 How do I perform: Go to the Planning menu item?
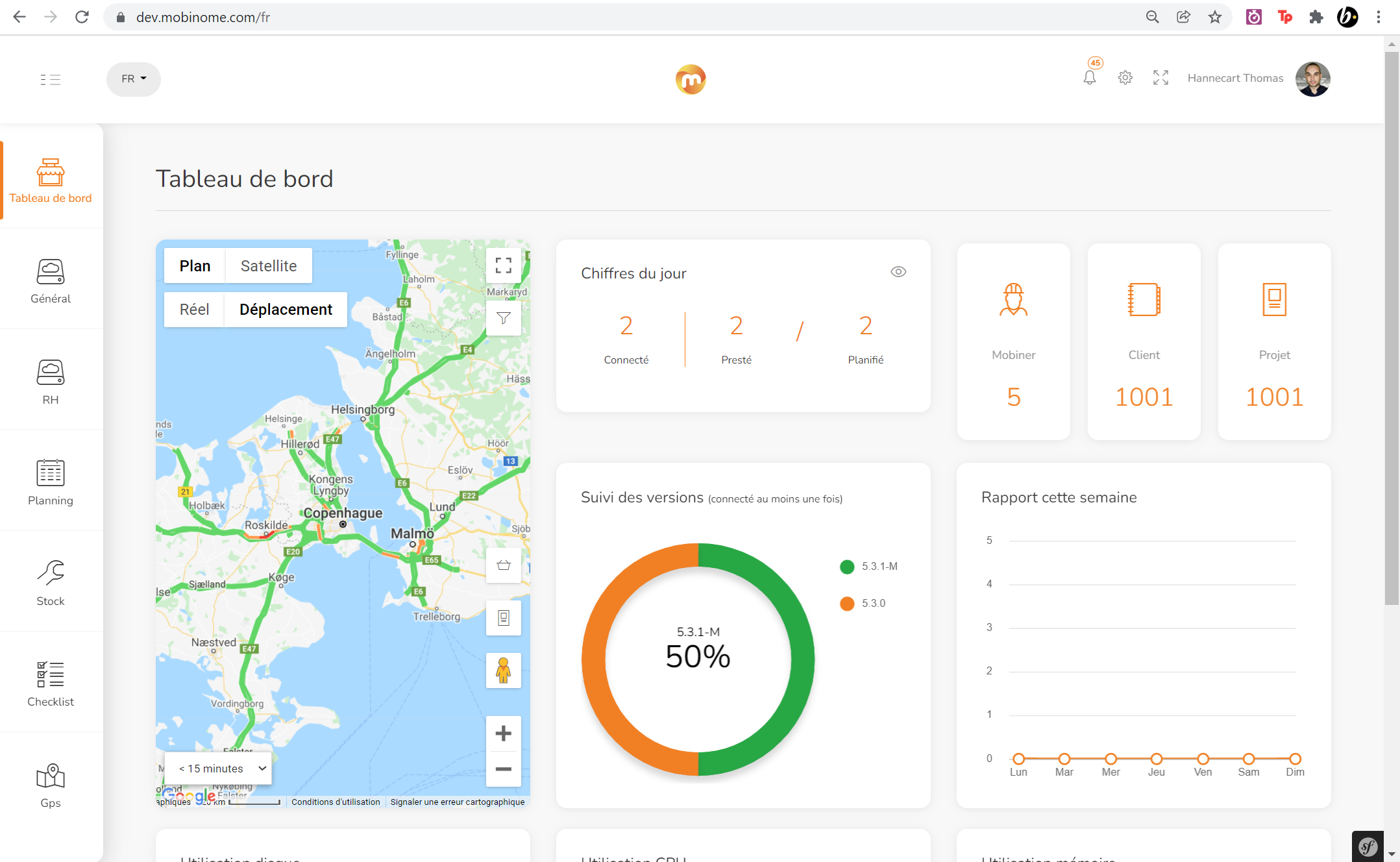51,482
